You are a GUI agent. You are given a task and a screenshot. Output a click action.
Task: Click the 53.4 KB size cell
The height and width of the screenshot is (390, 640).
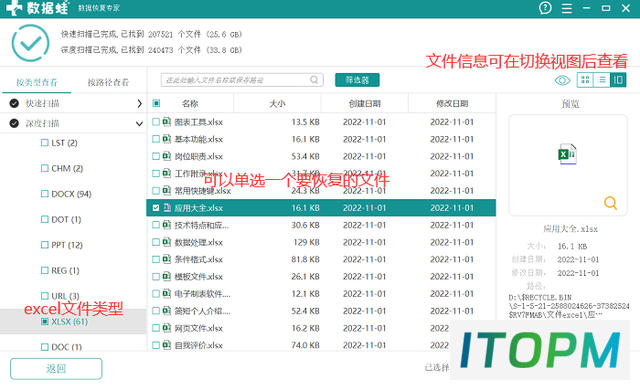[305, 156]
